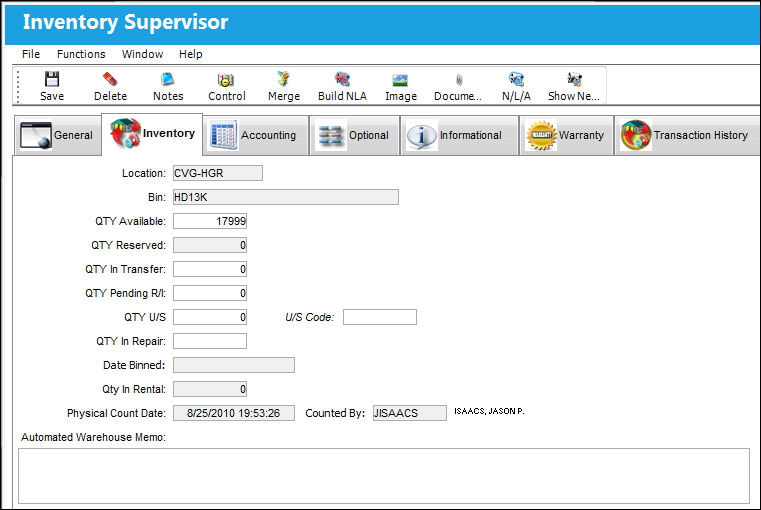Click the Qty In Rental field
The width and height of the screenshot is (761, 510).
[210, 389]
